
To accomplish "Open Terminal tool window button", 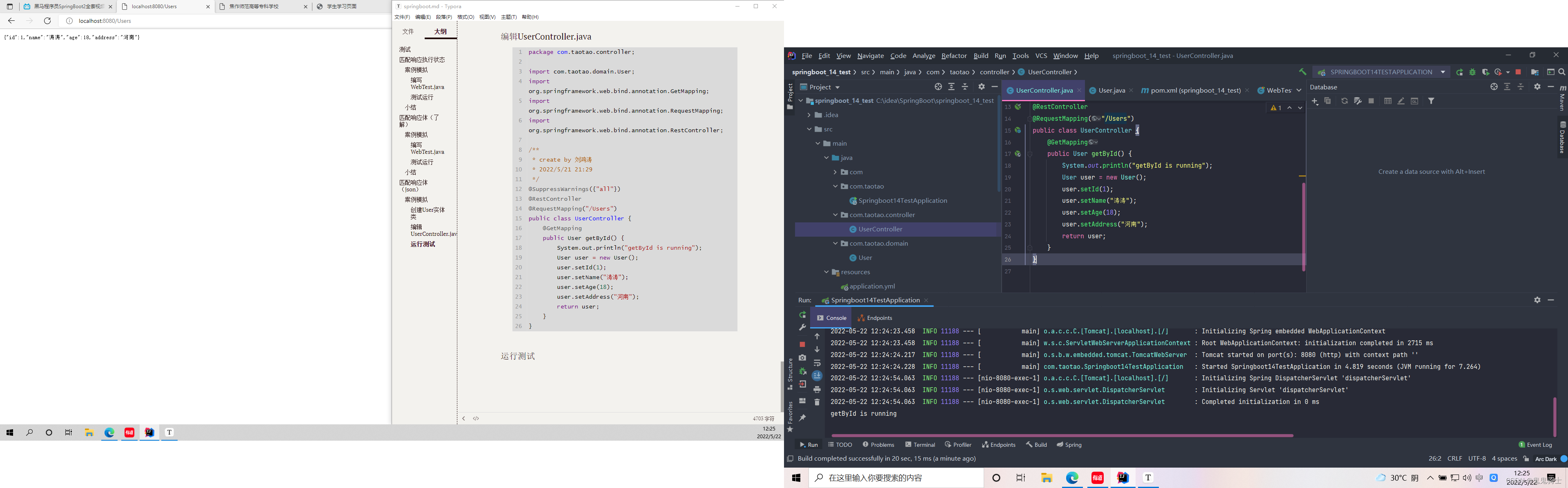I will pos(920,445).
